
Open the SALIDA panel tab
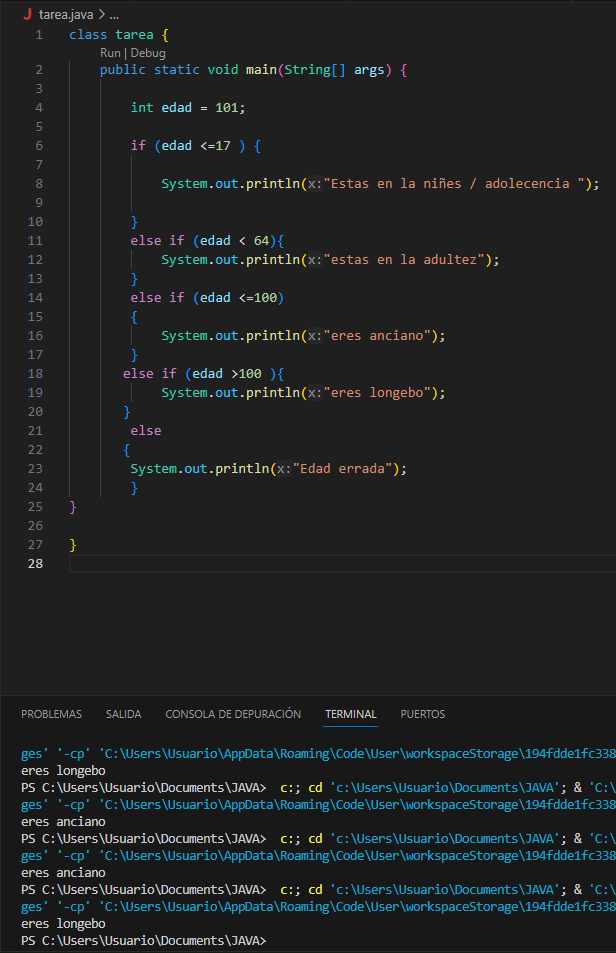pyautogui.click(x=123, y=714)
